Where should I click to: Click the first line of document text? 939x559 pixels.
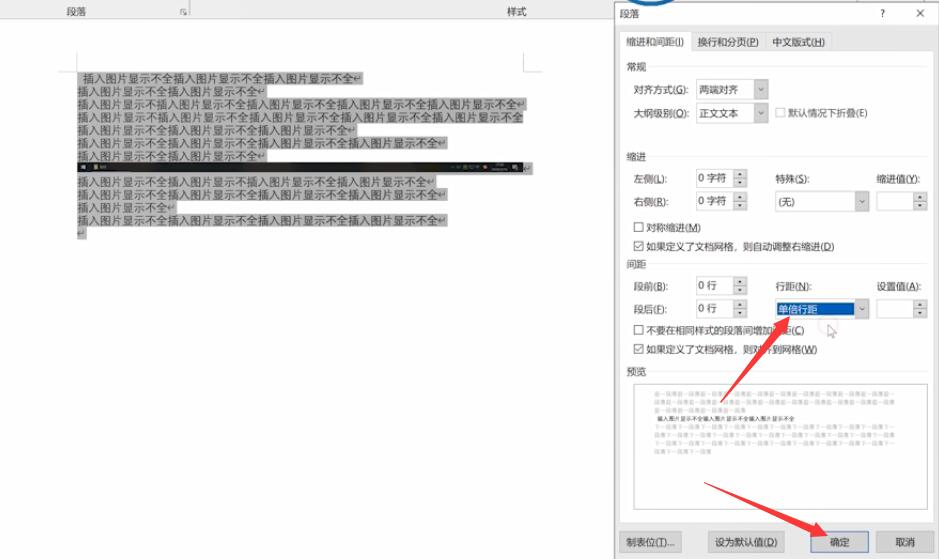click(x=219, y=78)
